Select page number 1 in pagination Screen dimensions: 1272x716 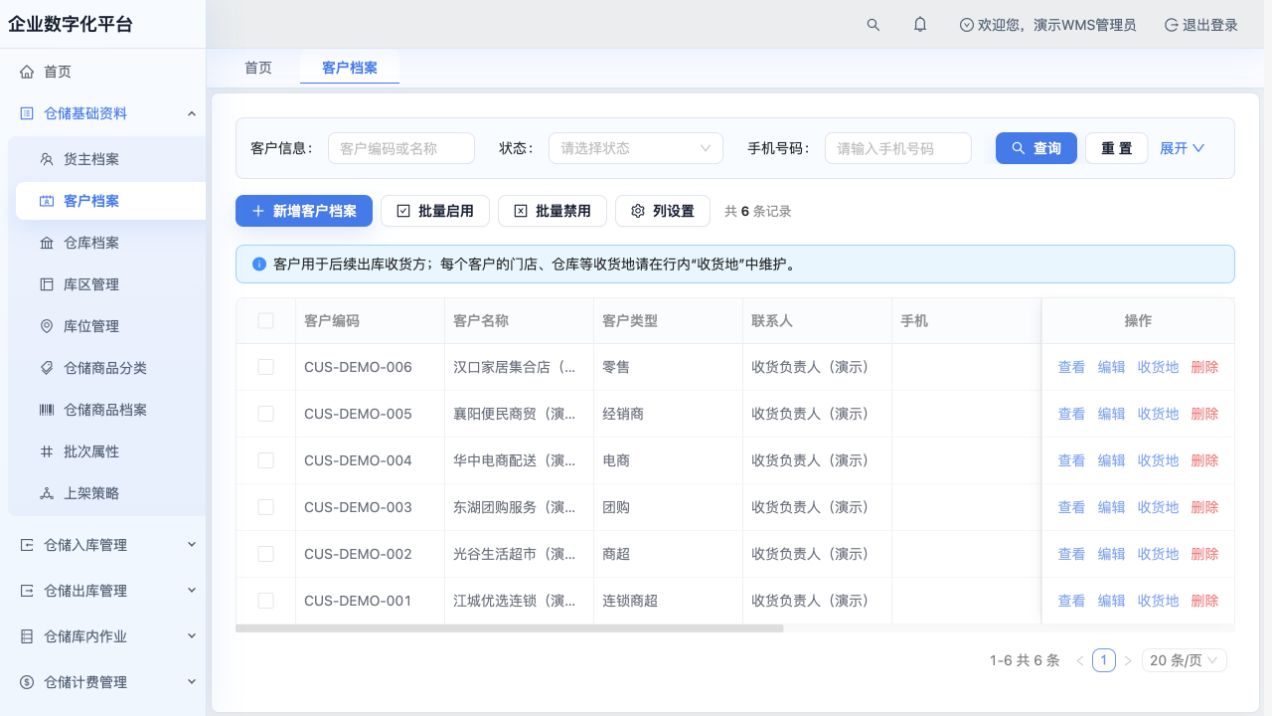(1104, 661)
